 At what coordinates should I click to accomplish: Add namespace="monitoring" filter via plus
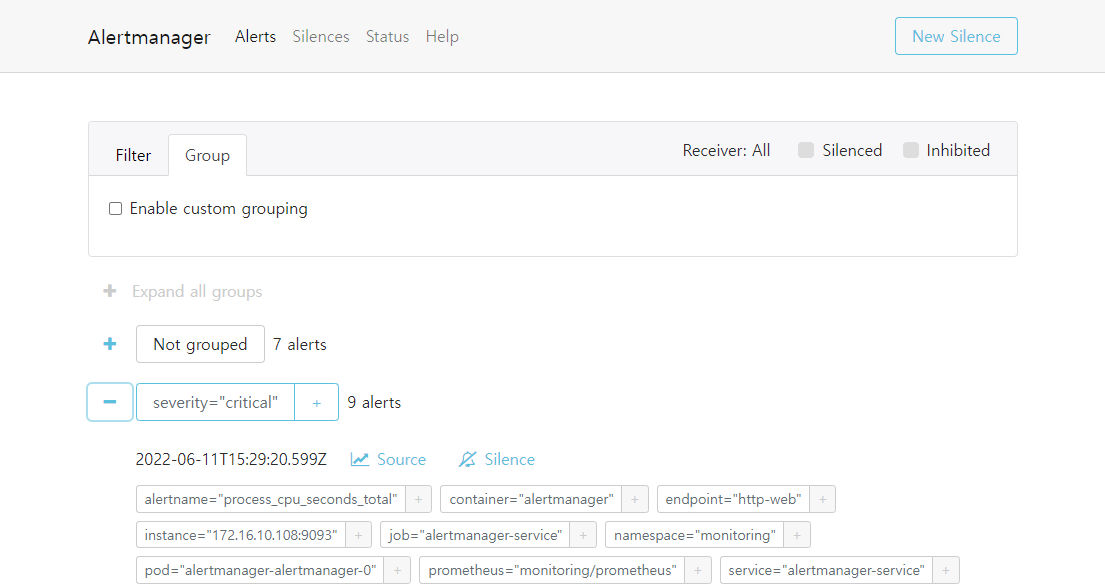[x=797, y=535]
